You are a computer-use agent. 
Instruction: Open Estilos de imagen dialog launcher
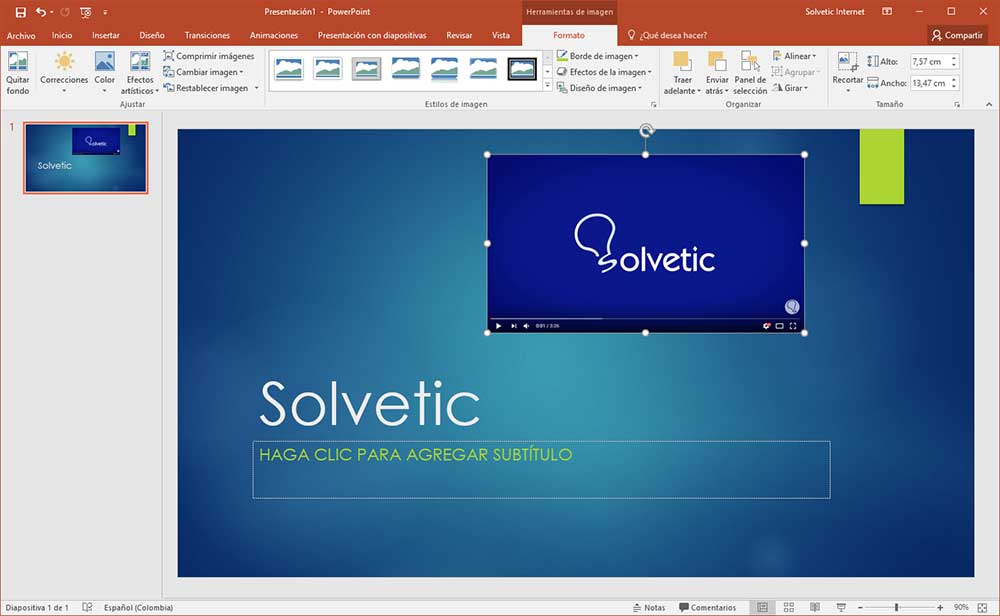pos(653,105)
